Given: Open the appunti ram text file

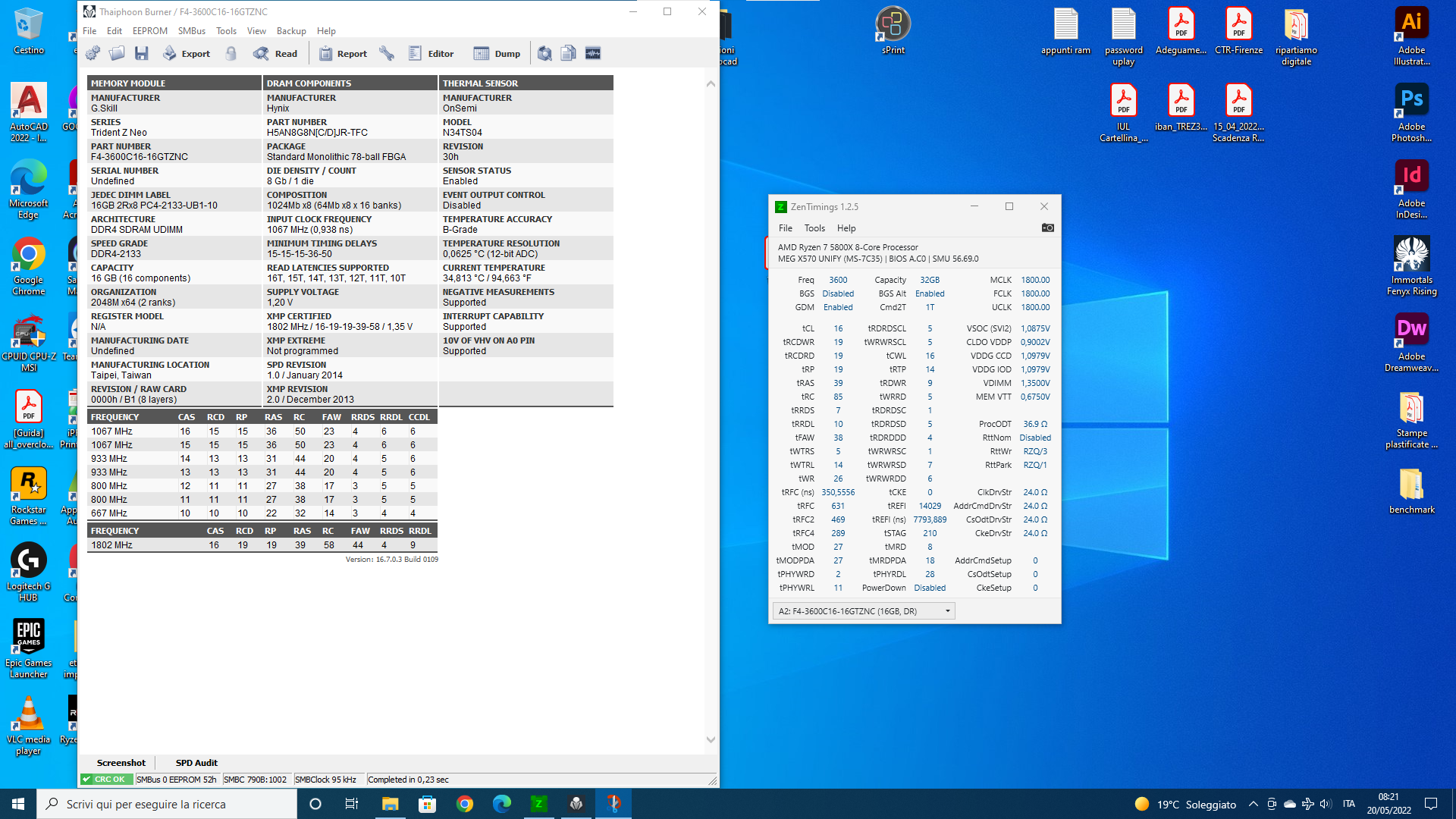Looking at the screenshot, I should pyautogui.click(x=1066, y=32).
